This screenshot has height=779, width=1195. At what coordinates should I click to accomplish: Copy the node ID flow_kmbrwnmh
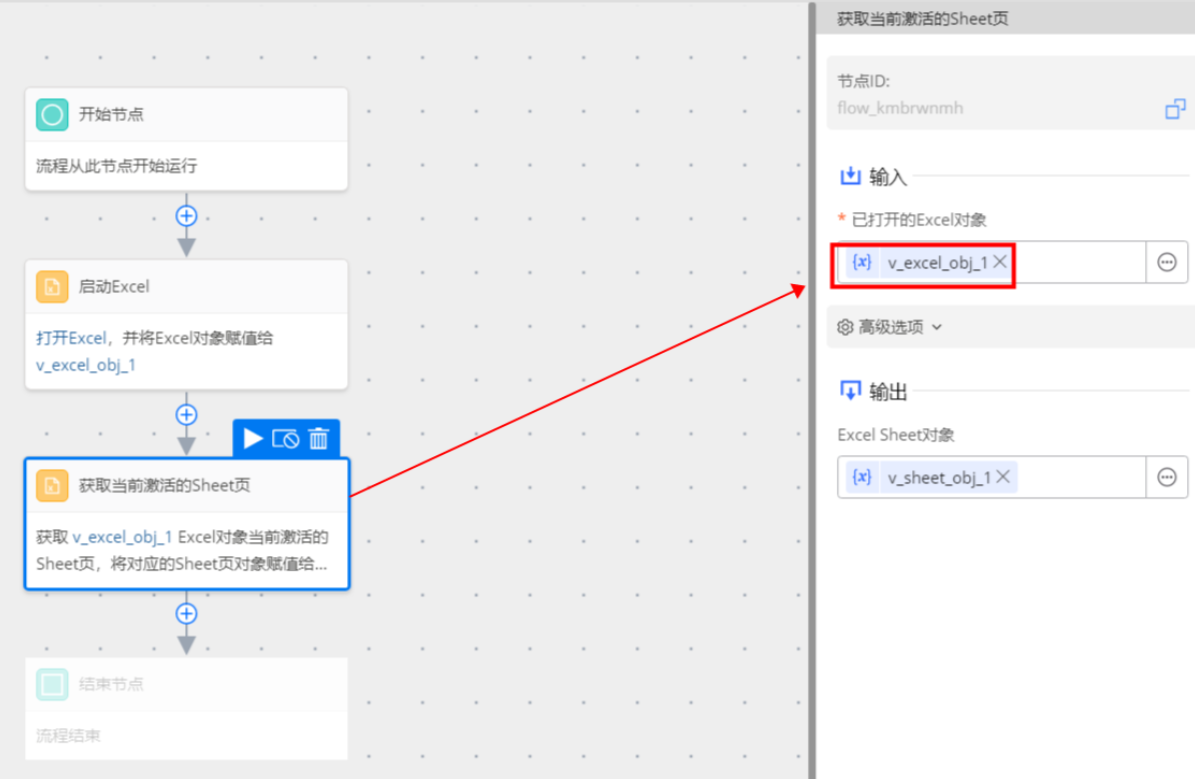point(1175,109)
